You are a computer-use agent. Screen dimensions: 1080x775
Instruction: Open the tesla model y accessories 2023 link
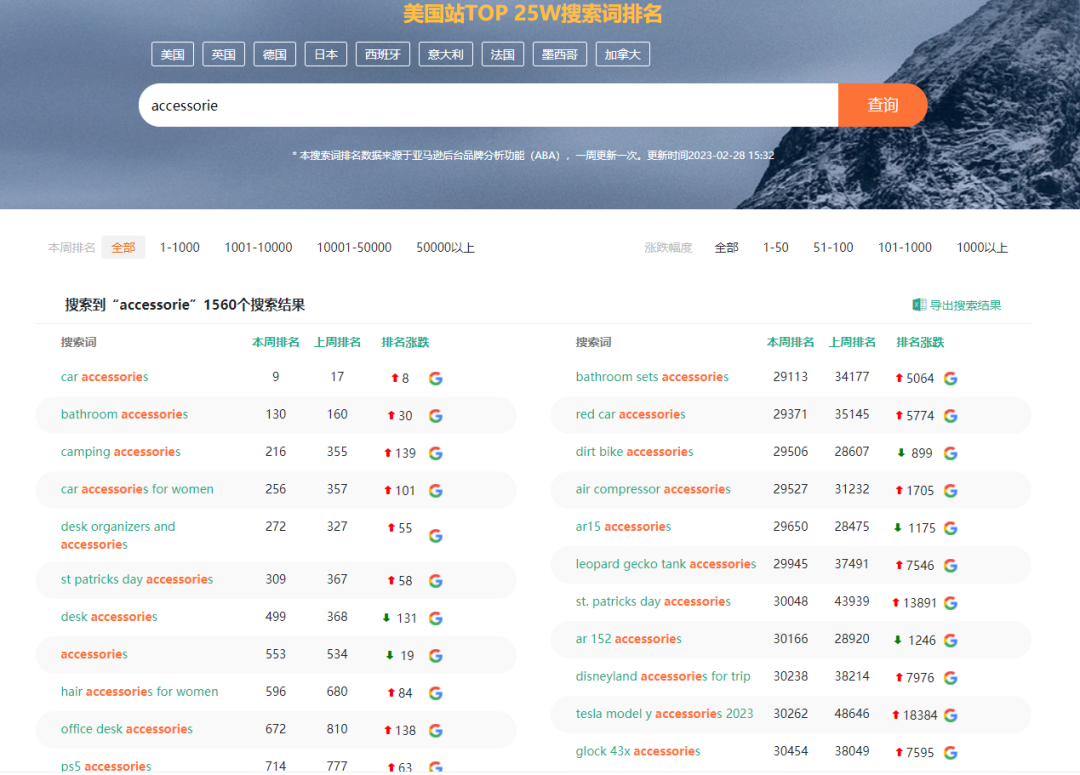[665, 714]
